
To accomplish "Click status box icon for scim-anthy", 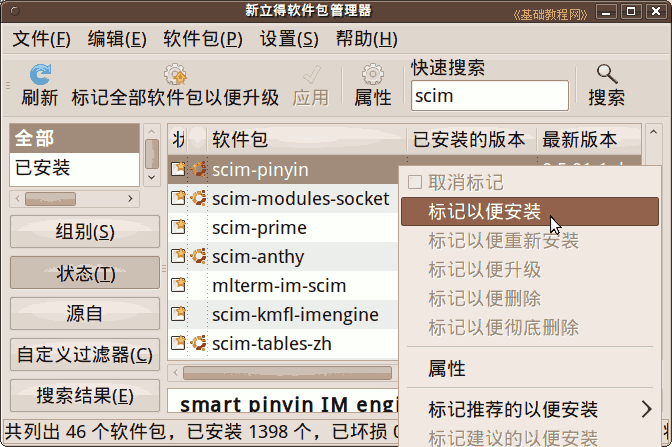I will (x=178, y=256).
